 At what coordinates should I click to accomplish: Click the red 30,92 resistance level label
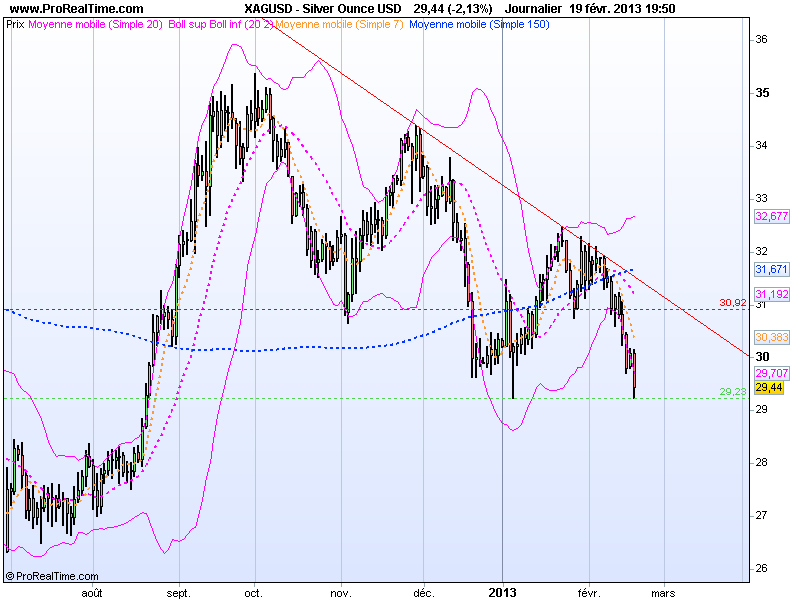(x=733, y=303)
